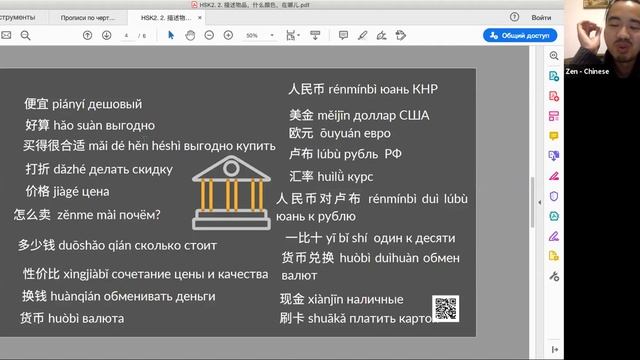This screenshot has height=360, width=640.
Task: Zoom out with the minus button
Action: click(x=209, y=36)
